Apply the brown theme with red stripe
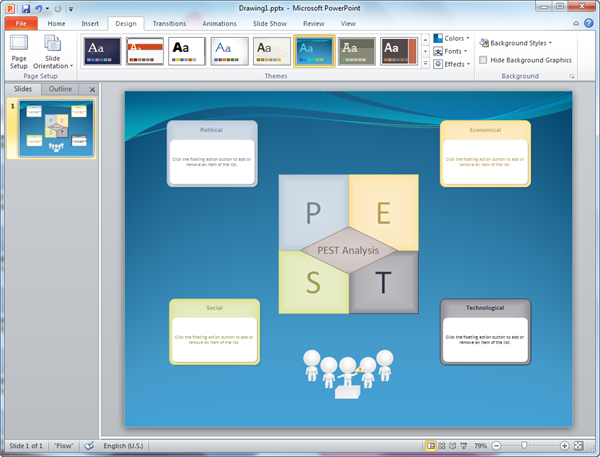 pos(399,51)
